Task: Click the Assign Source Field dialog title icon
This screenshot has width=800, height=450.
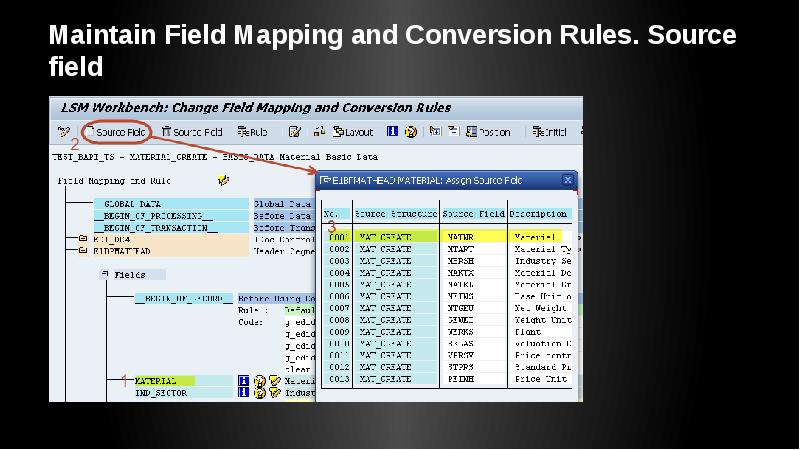Action: tap(325, 180)
